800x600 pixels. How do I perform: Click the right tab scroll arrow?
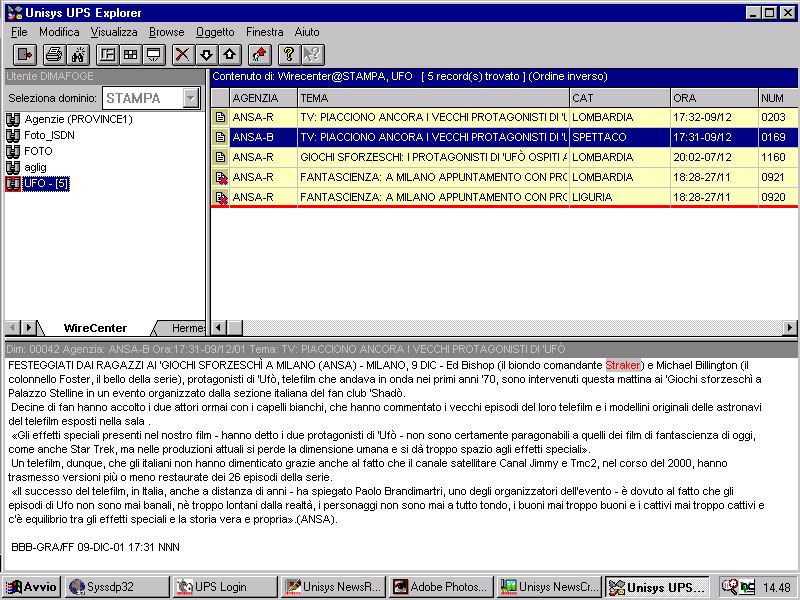click(29, 328)
